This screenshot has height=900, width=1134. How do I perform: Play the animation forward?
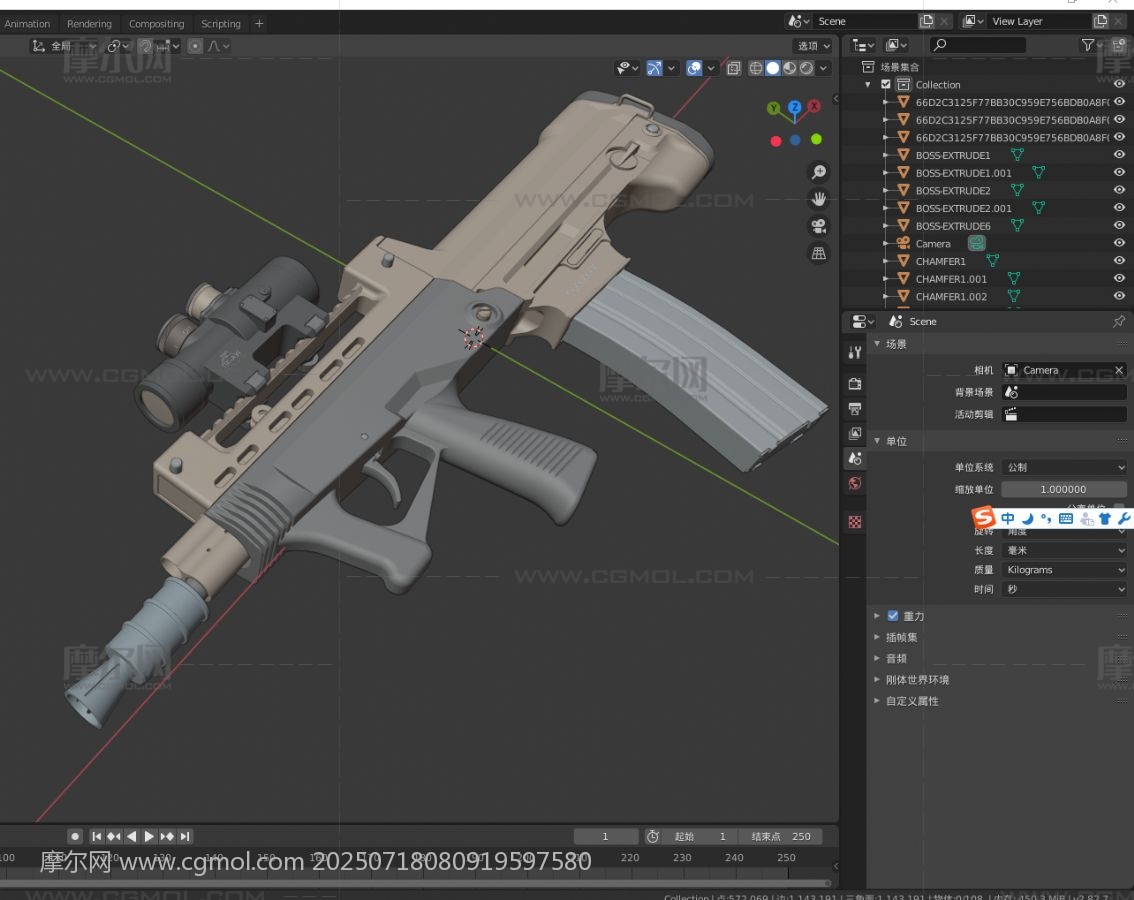pos(149,836)
